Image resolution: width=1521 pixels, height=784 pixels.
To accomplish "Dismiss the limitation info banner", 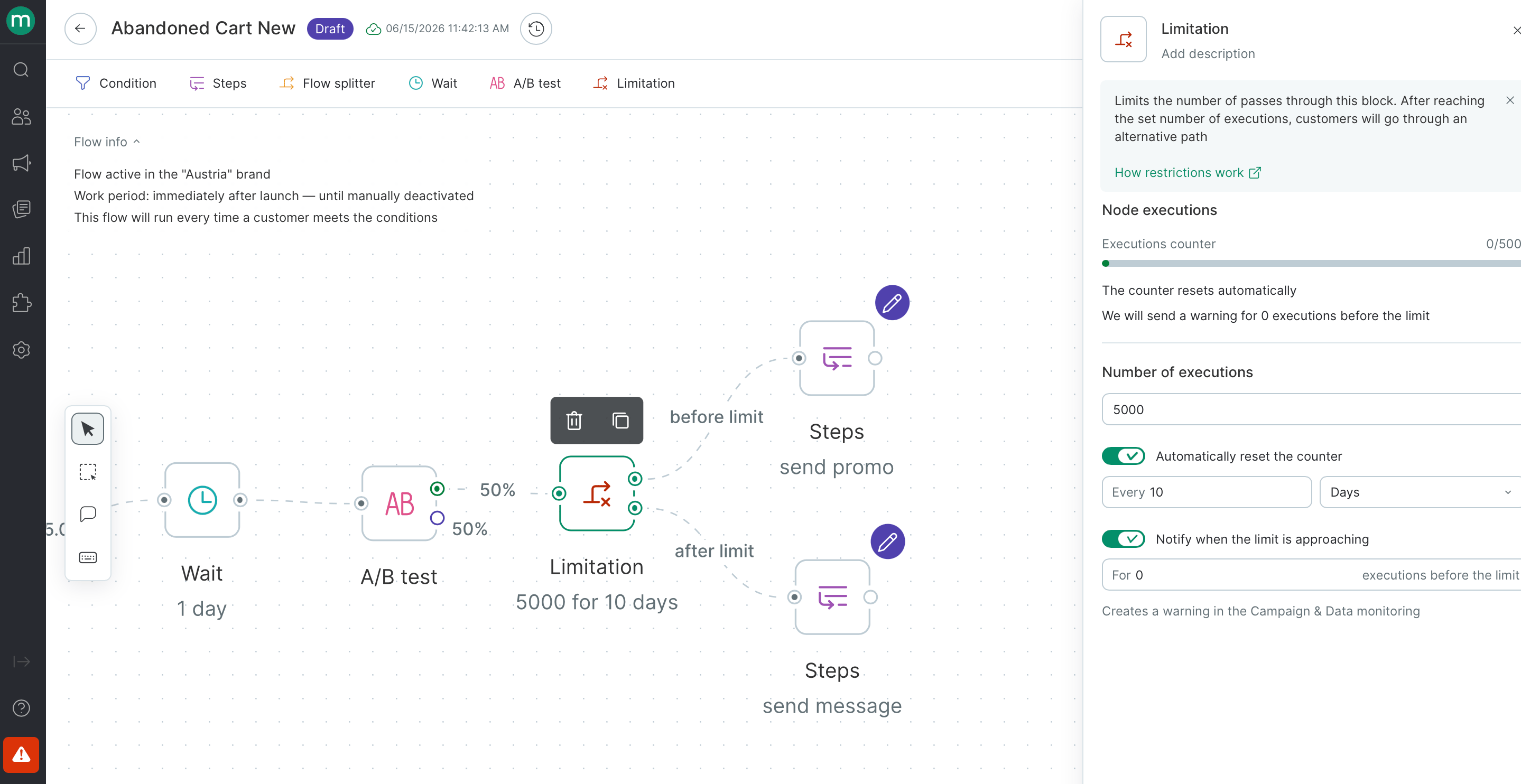I will coord(1510,100).
